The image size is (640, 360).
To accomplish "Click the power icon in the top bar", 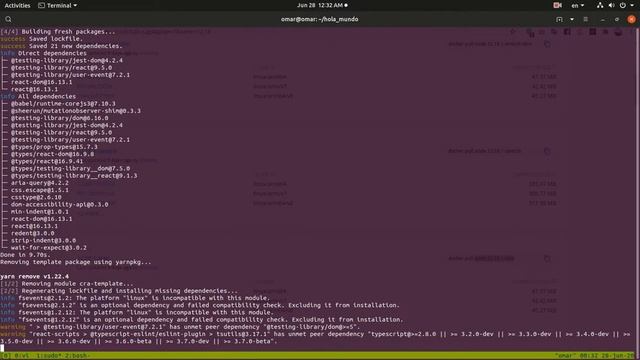I will 622,5.
